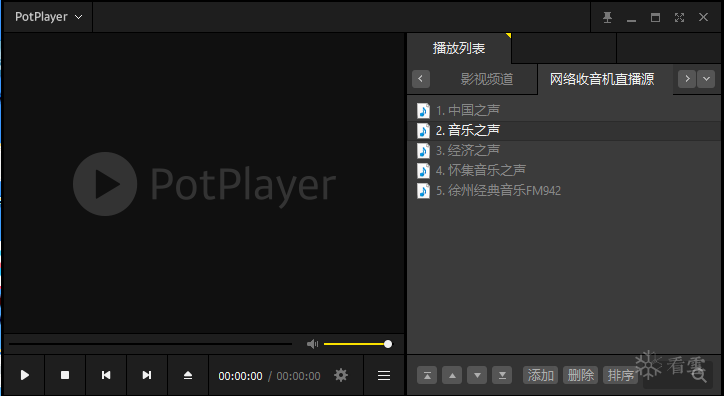724x396 pixels.
Task: Select playlist item 3. 经济之声
Action: click(x=564, y=150)
